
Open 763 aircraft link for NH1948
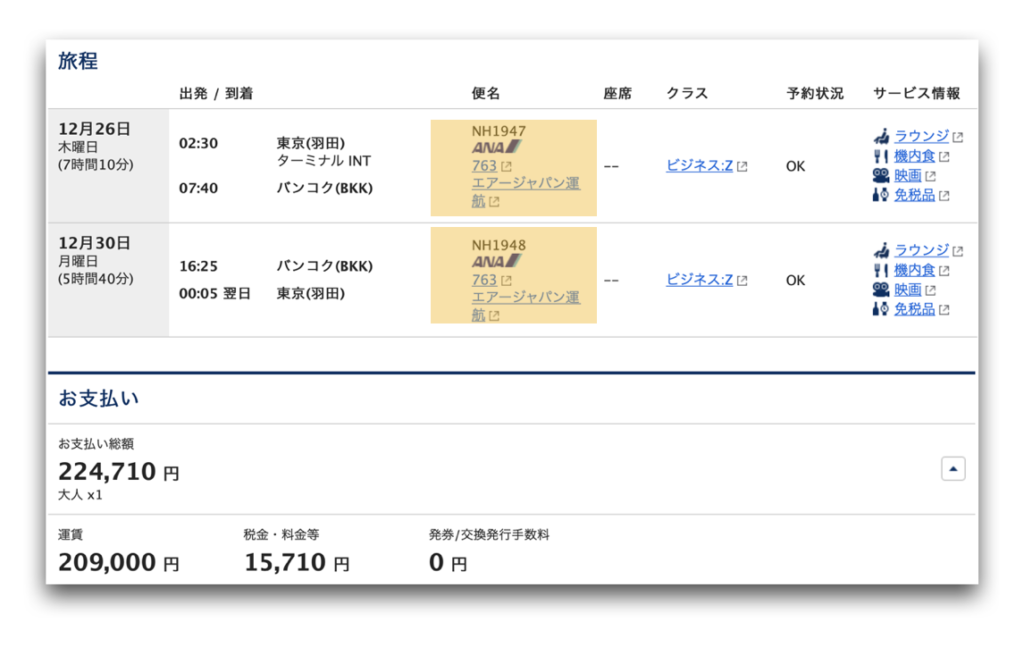[484, 280]
